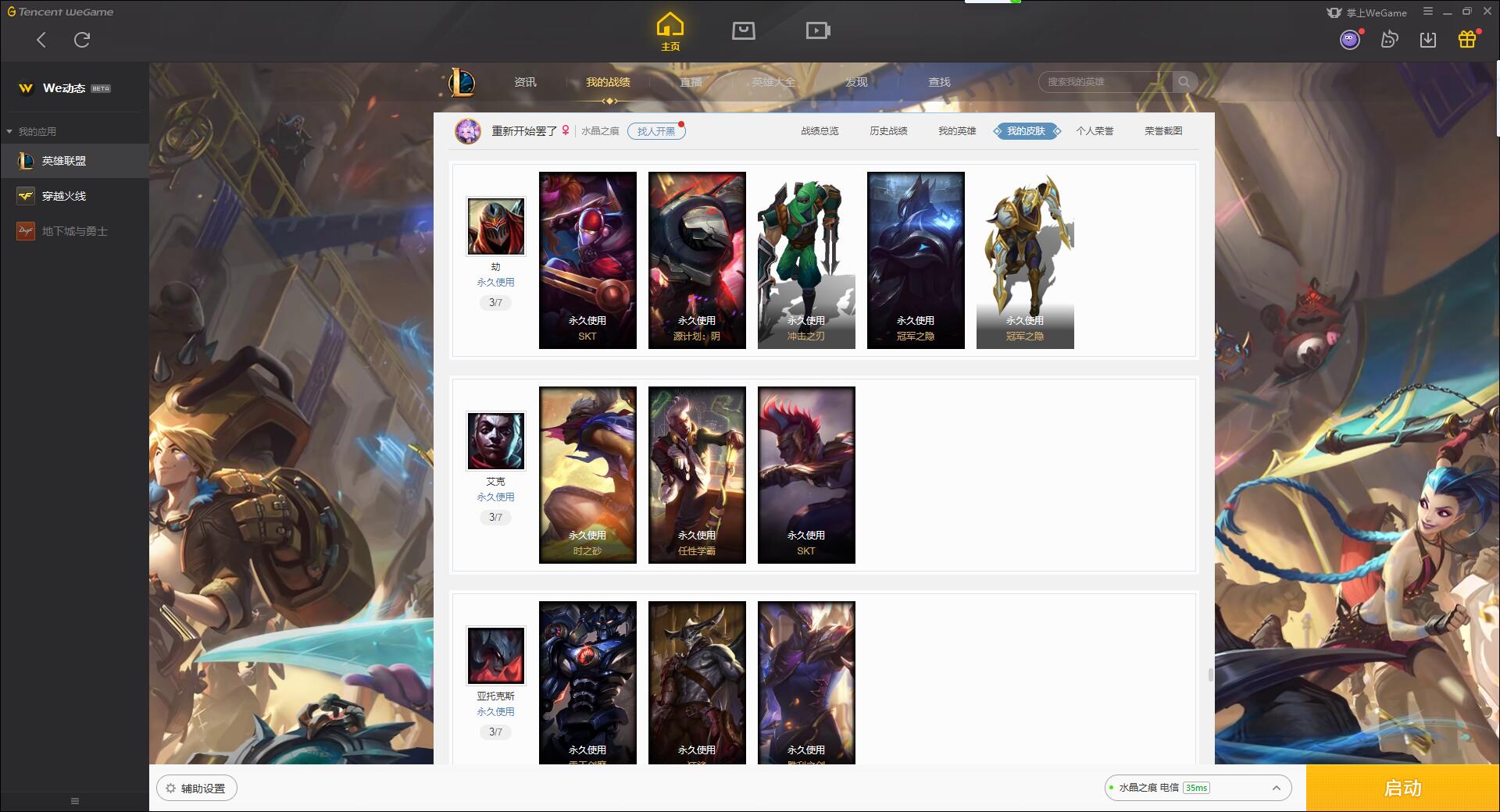Open the 查找 tab
This screenshot has height=812, width=1500.
[x=939, y=82]
